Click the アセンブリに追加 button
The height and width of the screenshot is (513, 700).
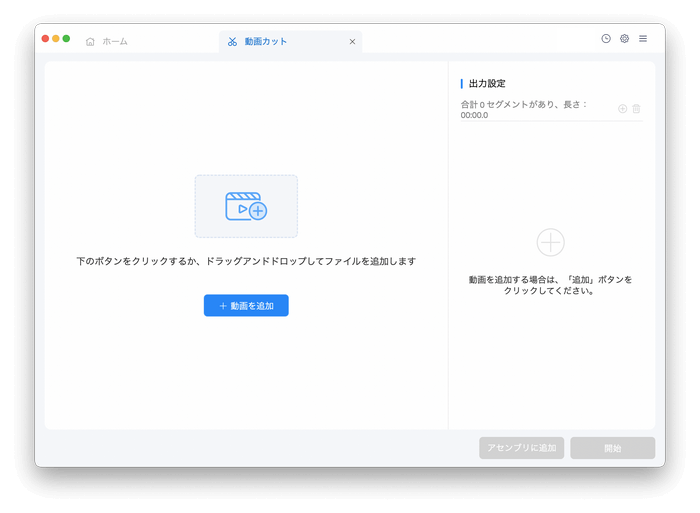(522, 448)
